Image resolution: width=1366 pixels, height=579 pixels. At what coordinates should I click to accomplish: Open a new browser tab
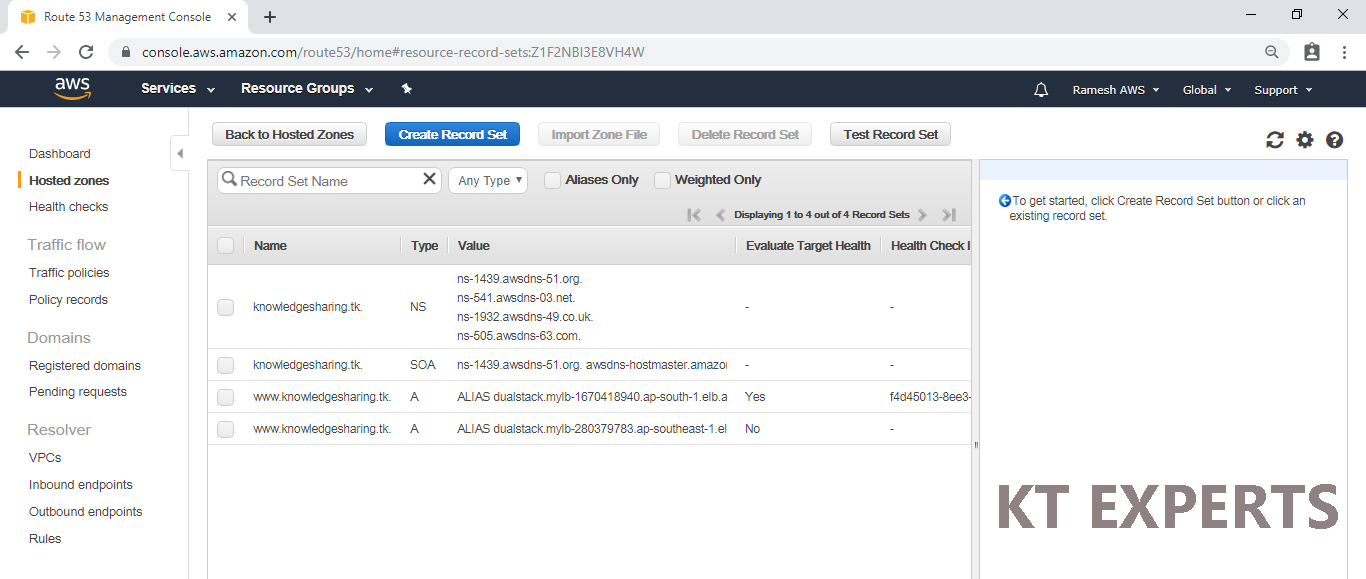270,17
